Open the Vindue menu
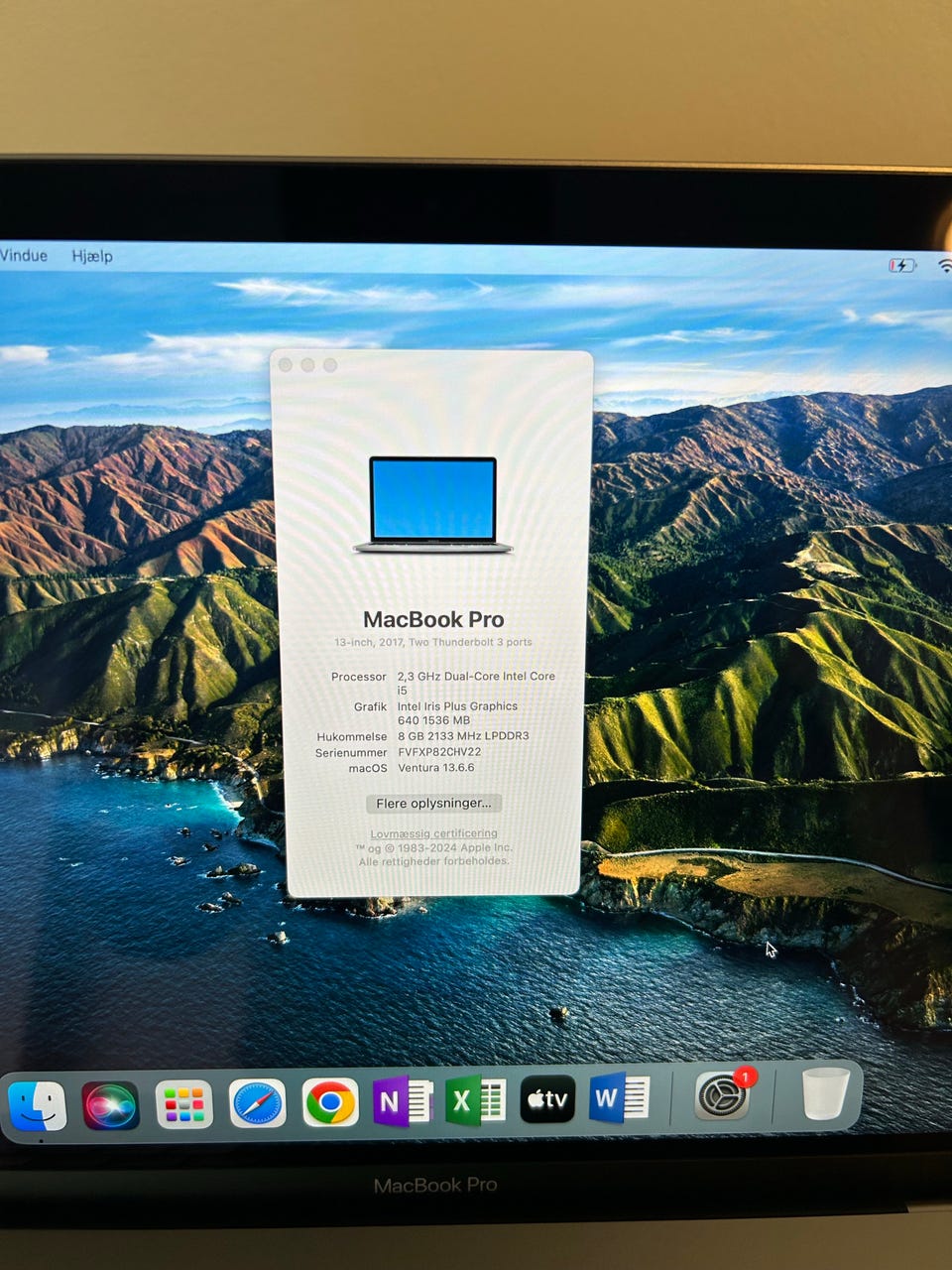The image size is (952, 1270). (24, 255)
